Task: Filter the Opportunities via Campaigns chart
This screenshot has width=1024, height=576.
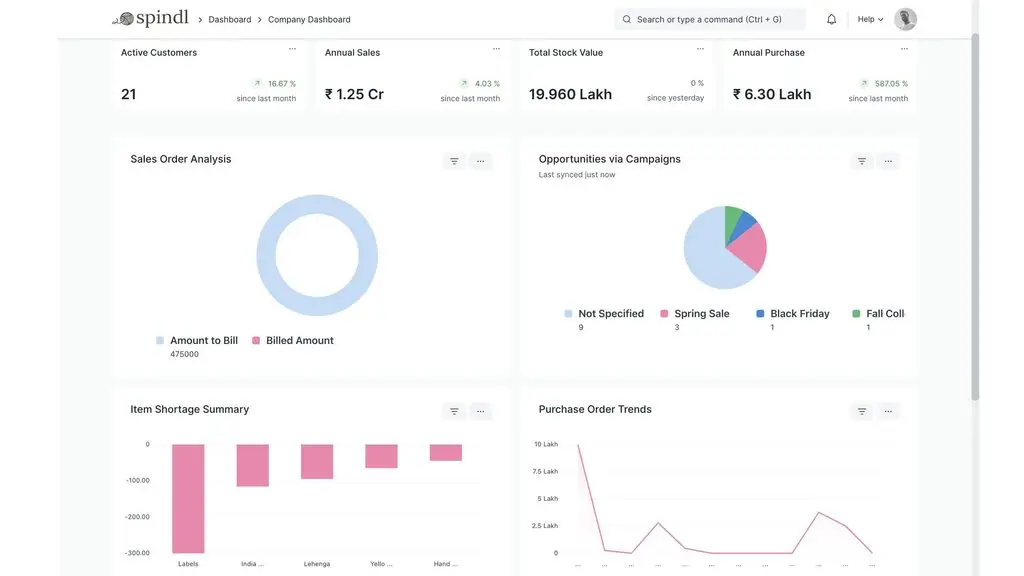Action: (x=862, y=161)
